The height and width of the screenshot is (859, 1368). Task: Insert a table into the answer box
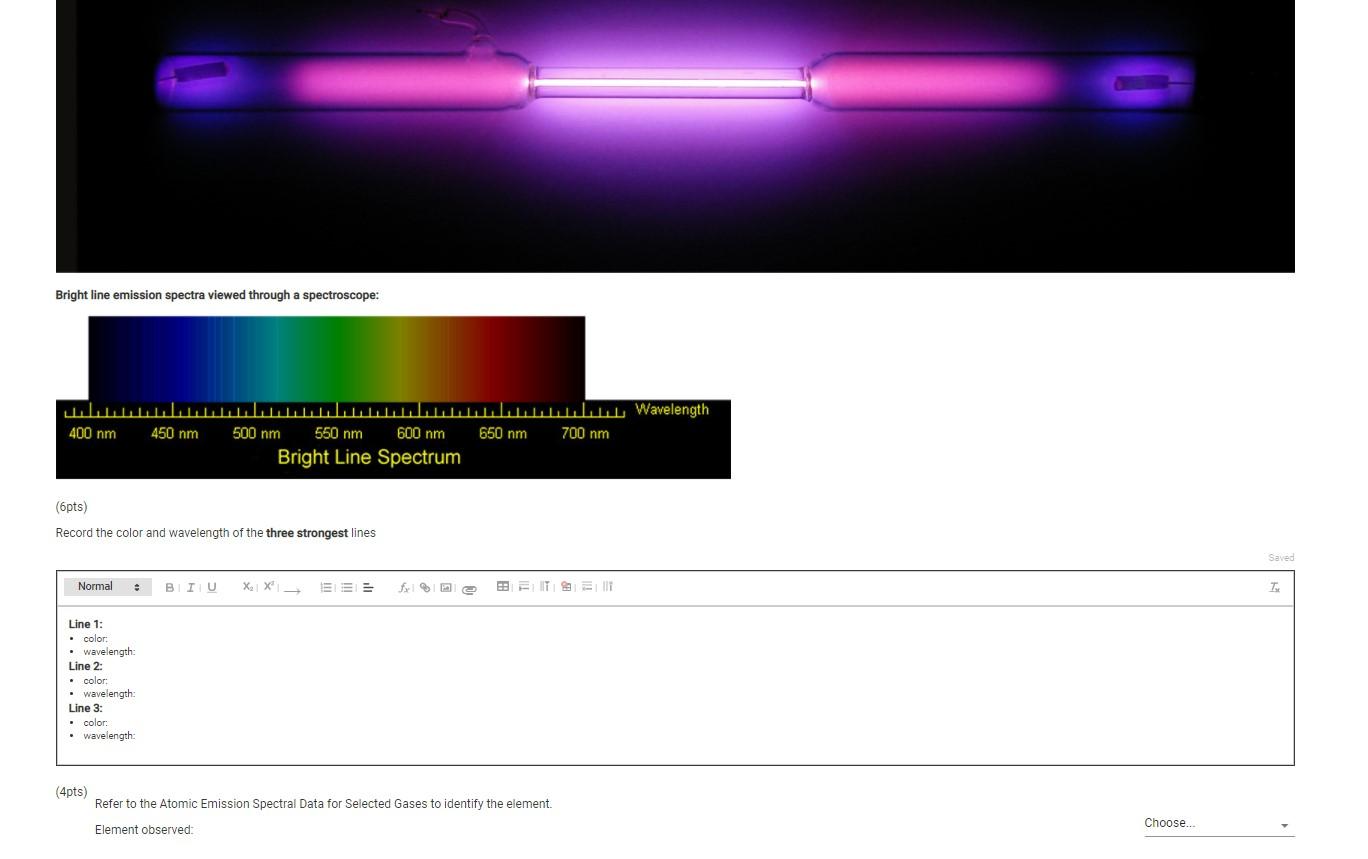tap(503, 587)
